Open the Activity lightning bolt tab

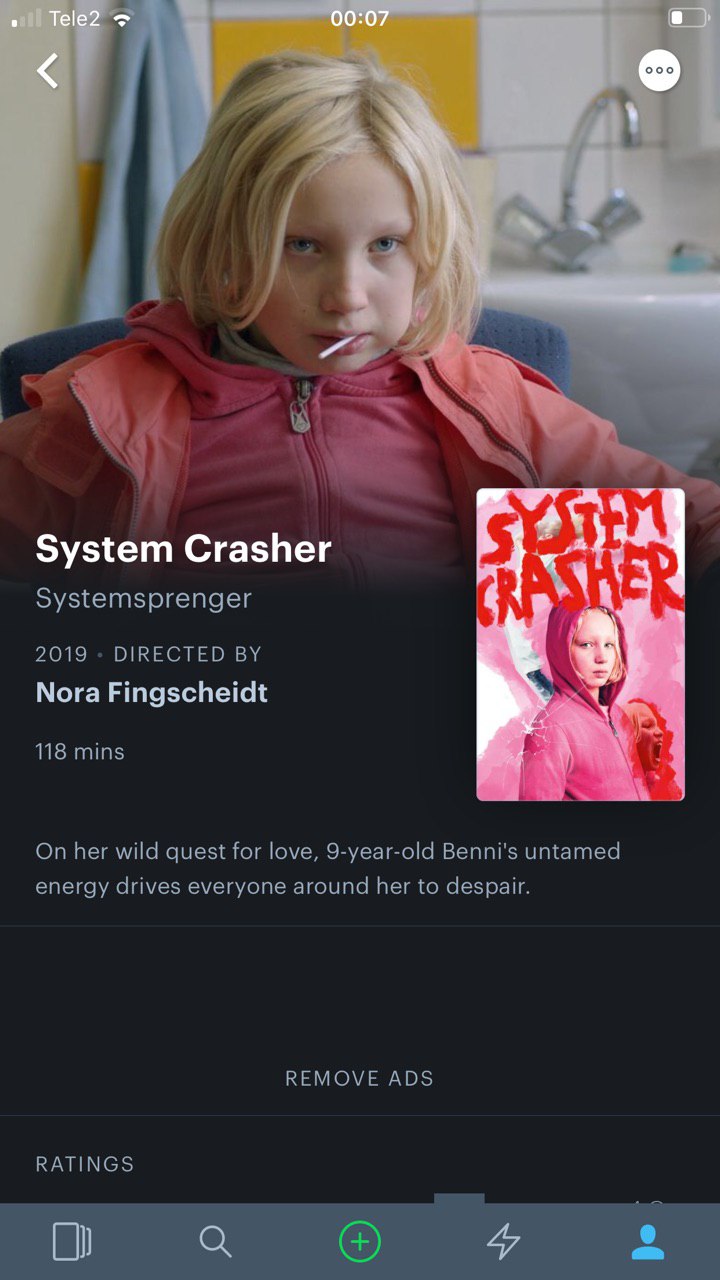click(x=503, y=1242)
